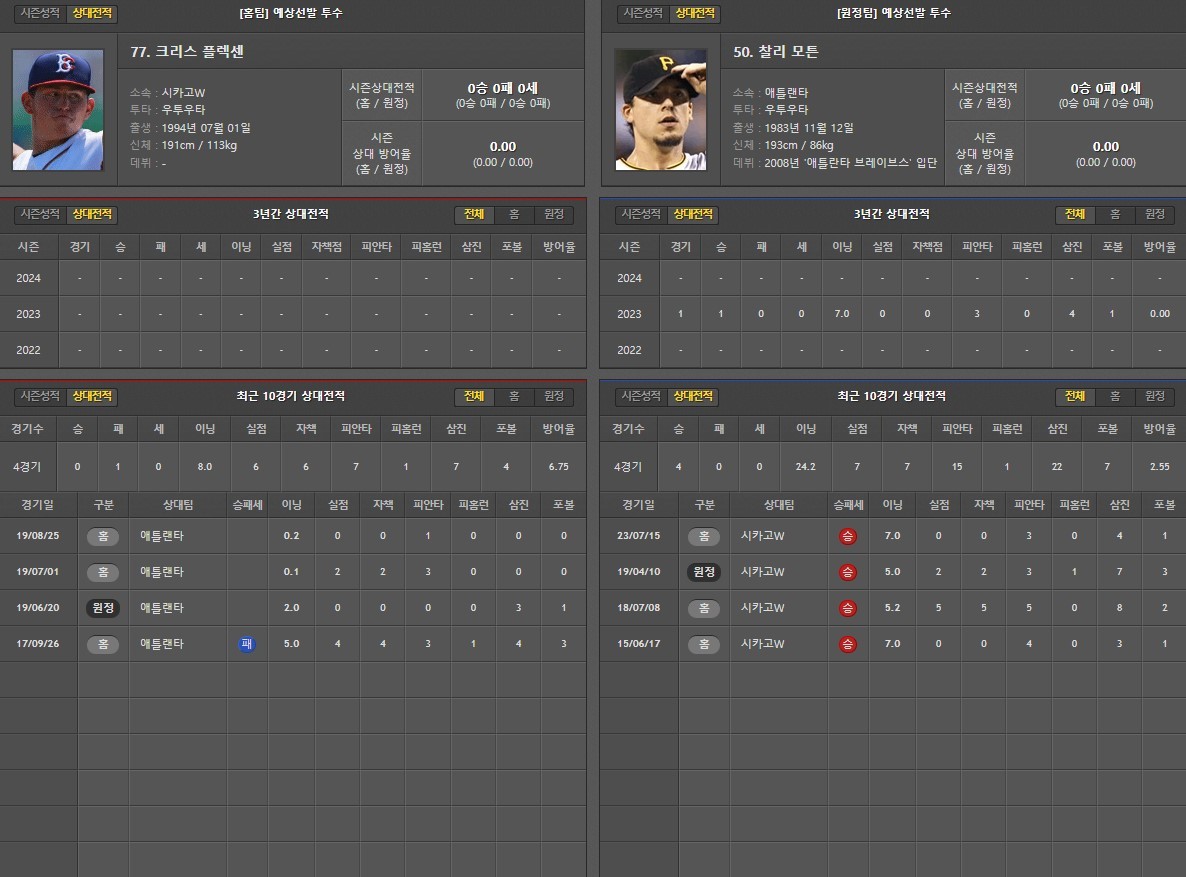Open Charlie Morton's player photo

[x=660, y=110]
